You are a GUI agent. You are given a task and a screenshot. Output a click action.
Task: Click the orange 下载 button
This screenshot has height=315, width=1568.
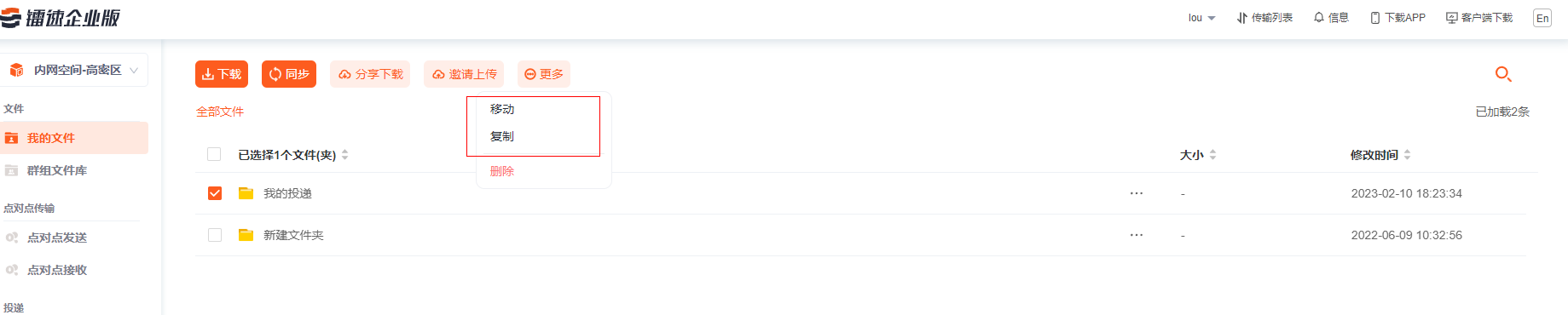(x=222, y=74)
